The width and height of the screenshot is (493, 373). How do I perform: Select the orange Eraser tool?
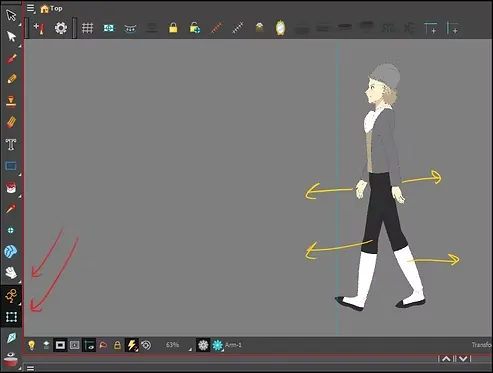point(11,122)
